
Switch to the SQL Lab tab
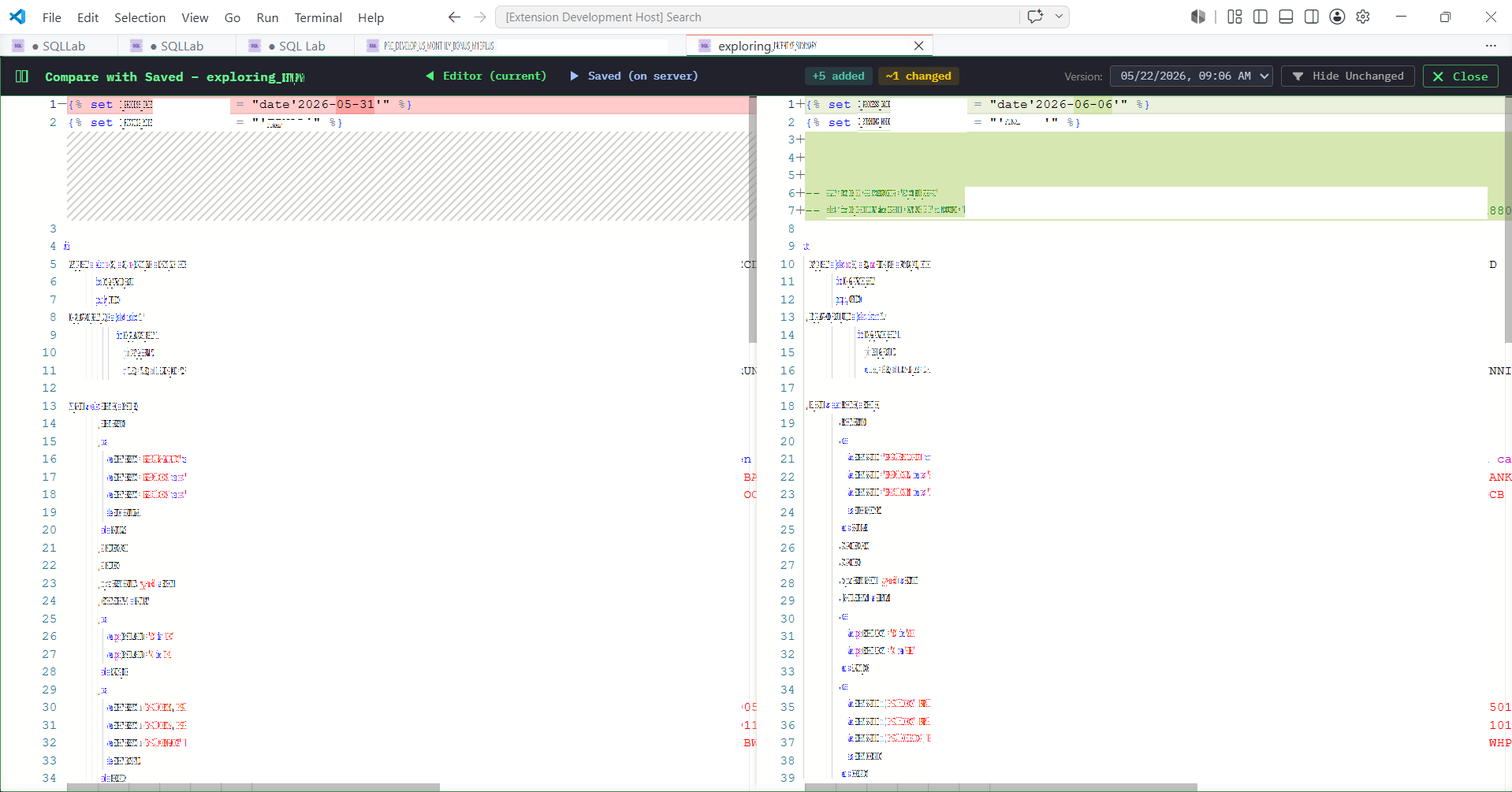(x=296, y=46)
